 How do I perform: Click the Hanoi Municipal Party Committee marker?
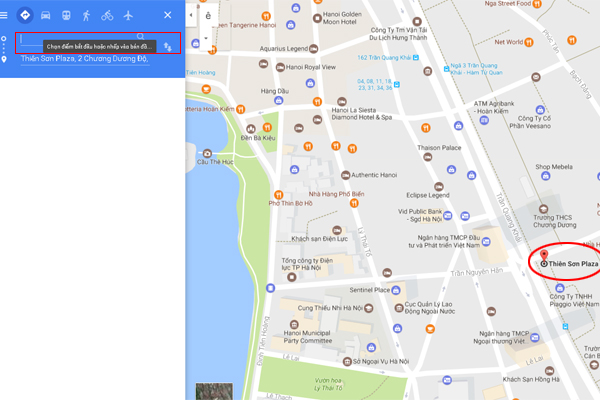(x=294, y=325)
